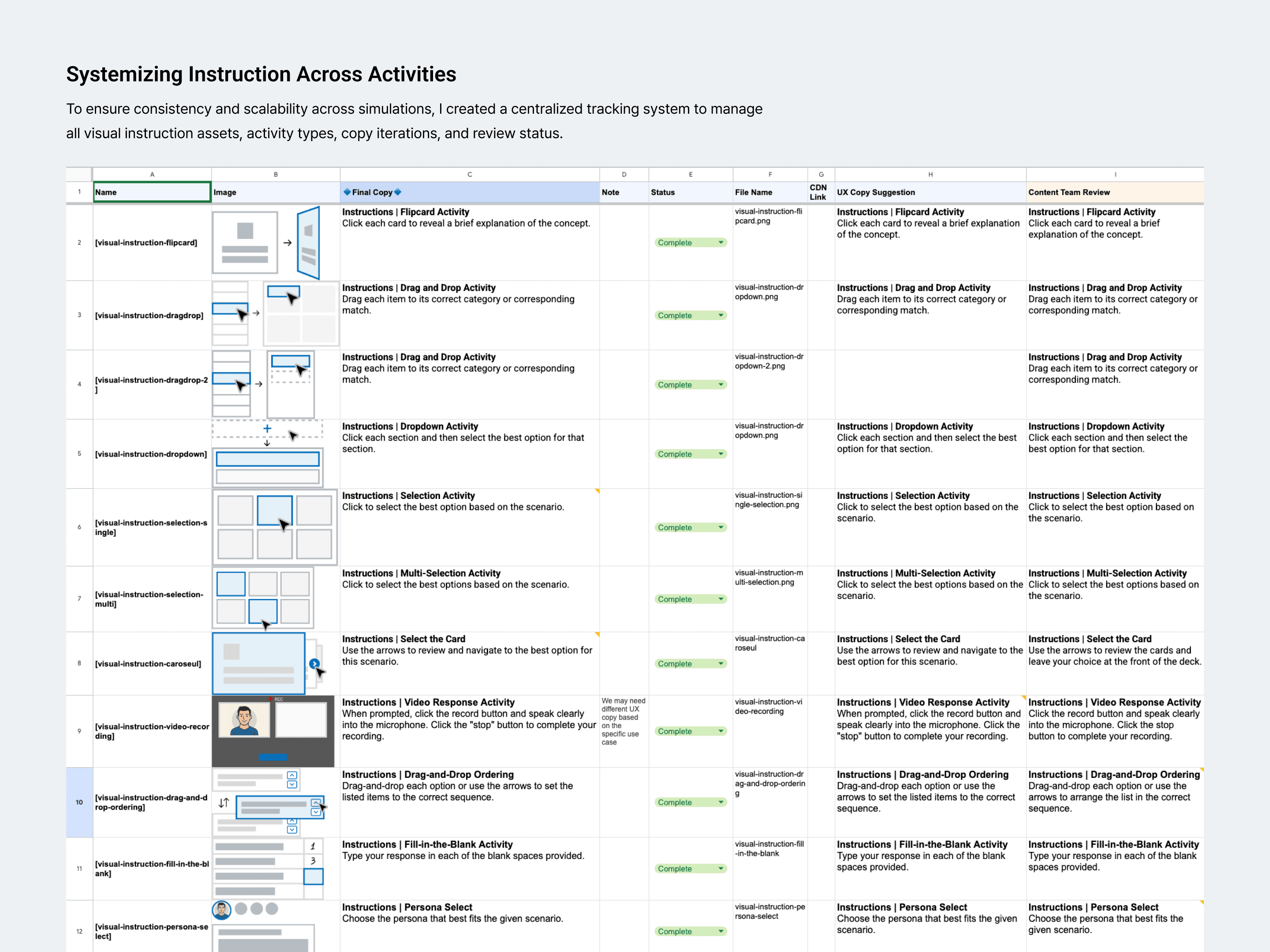This screenshot has width=1270, height=952.
Task: Click the Name header cell
Action: (152, 192)
